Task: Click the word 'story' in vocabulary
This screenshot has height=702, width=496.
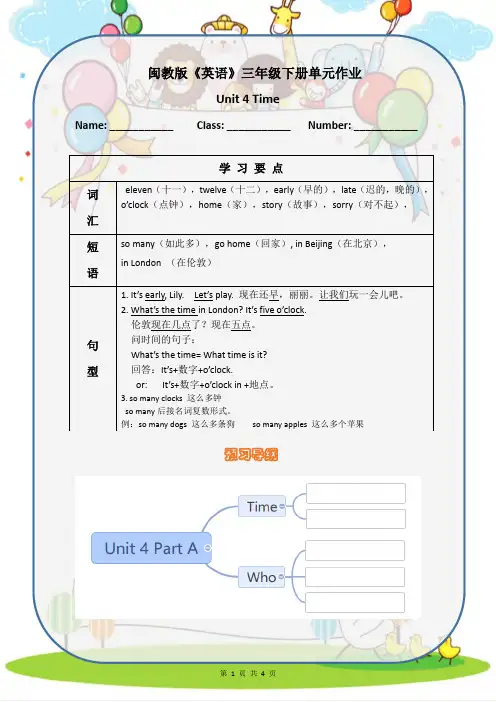Action: point(272,205)
